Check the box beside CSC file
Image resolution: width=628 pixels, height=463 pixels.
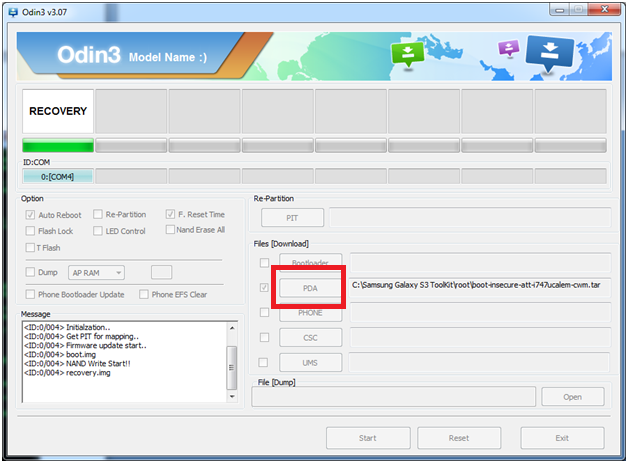coord(264,338)
